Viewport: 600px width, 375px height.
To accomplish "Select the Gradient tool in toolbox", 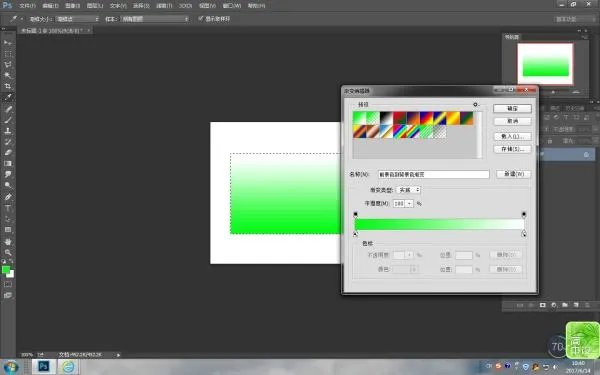I will [8, 163].
